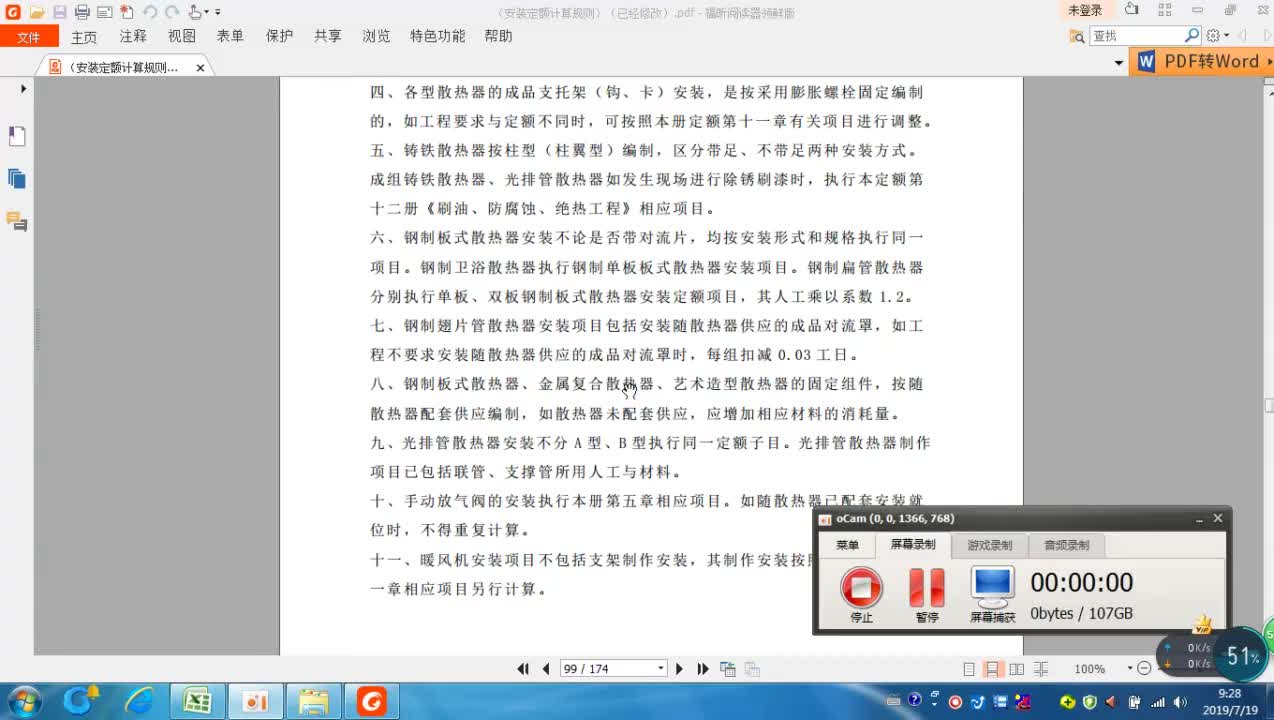The height and width of the screenshot is (720, 1274).
Task: Click the Open file folder icon
Action: [x=37, y=12]
